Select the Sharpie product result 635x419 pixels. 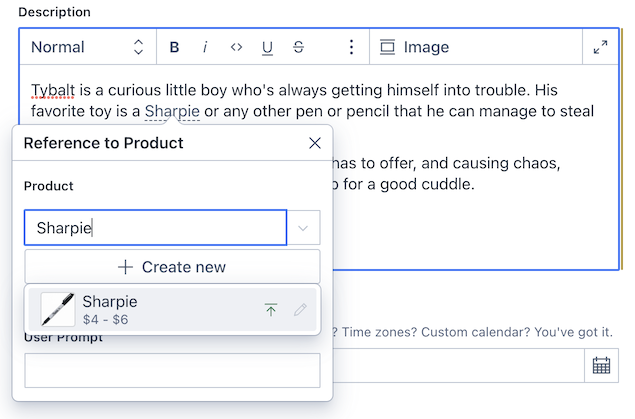point(150,309)
